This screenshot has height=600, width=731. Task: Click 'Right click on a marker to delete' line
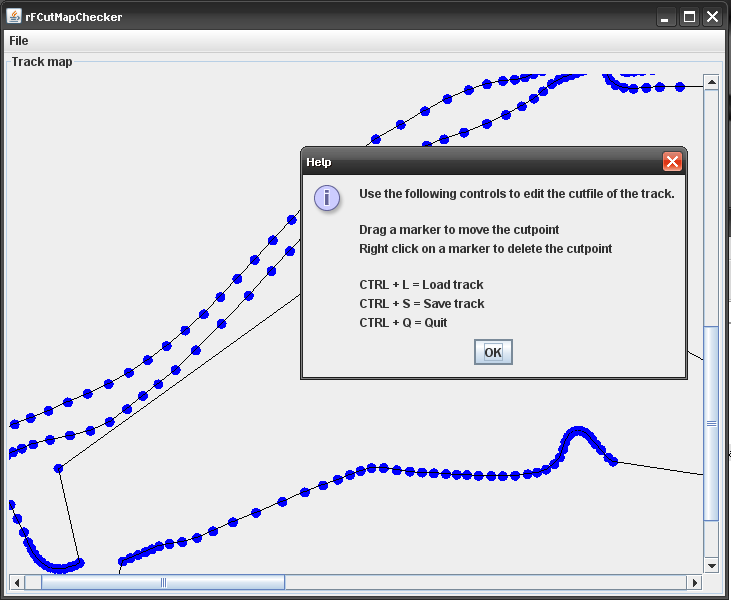pyautogui.click(x=485, y=248)
